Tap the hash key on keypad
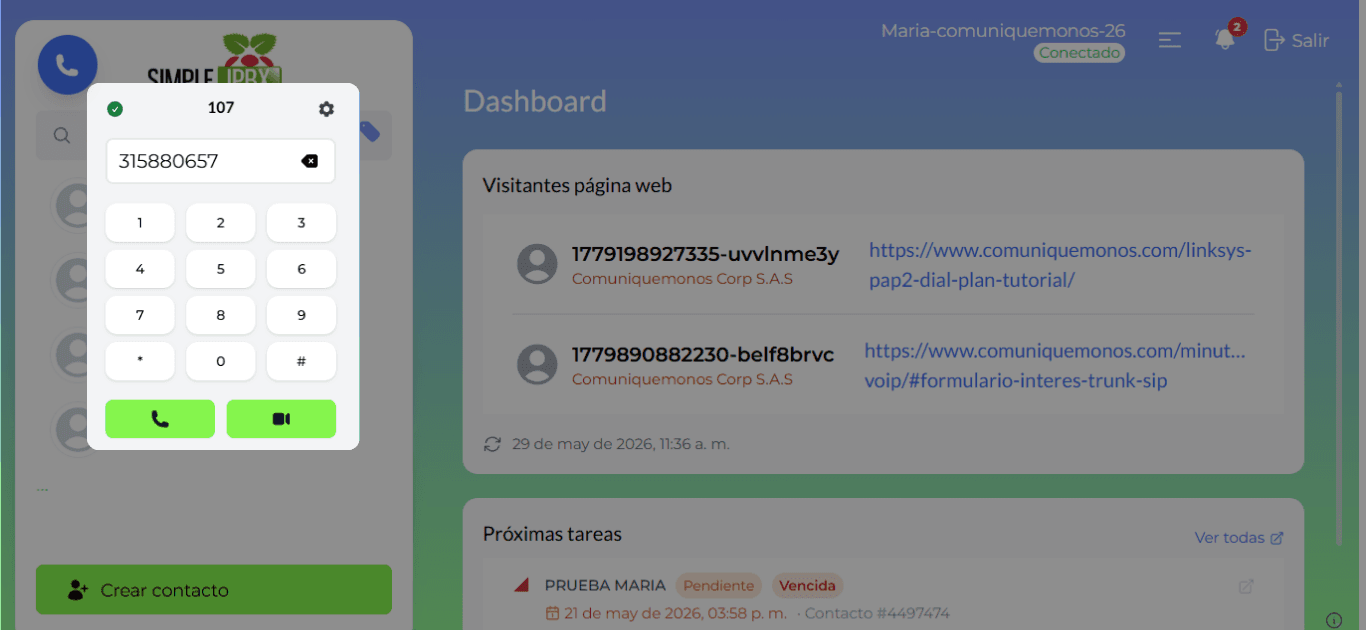 coord(301,361)
